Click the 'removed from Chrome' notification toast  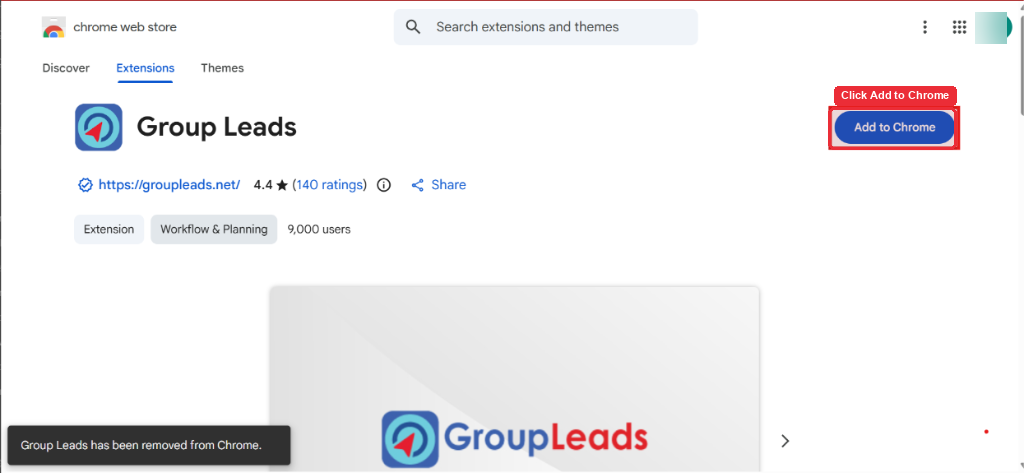point(149,446)
